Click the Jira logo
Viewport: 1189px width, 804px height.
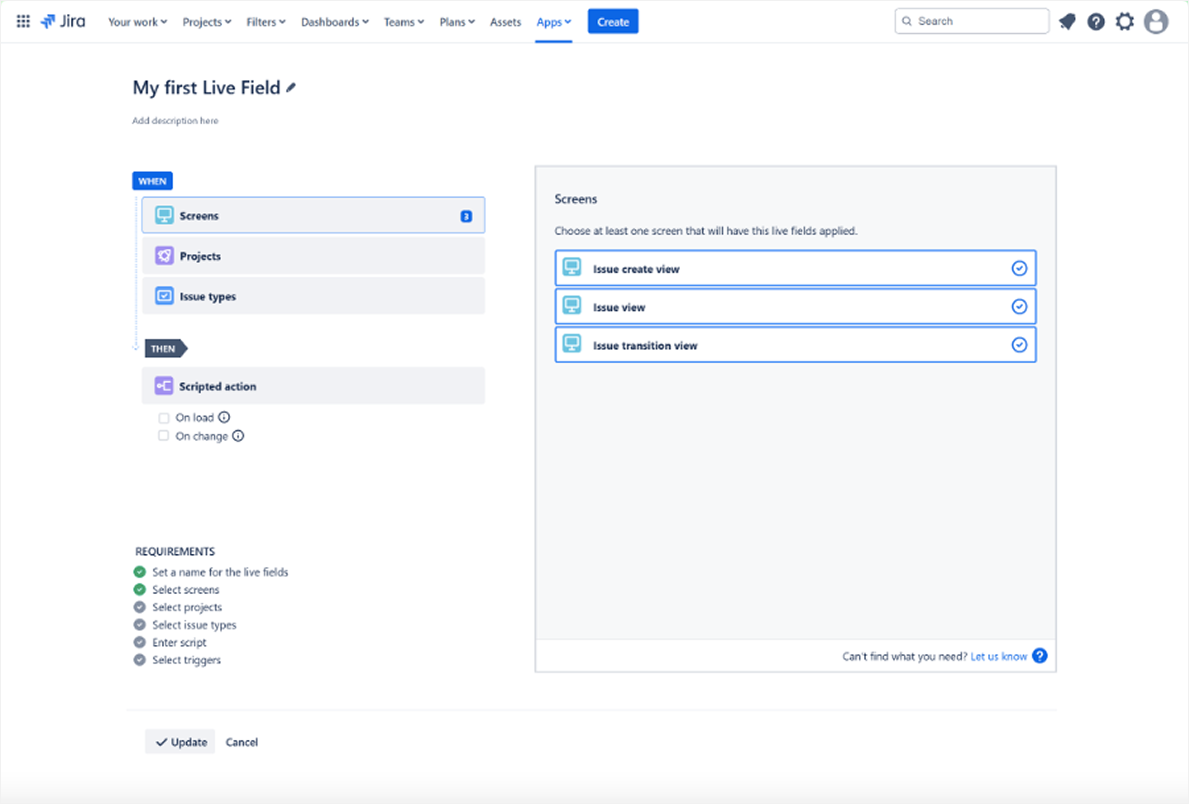coord(63,21)
